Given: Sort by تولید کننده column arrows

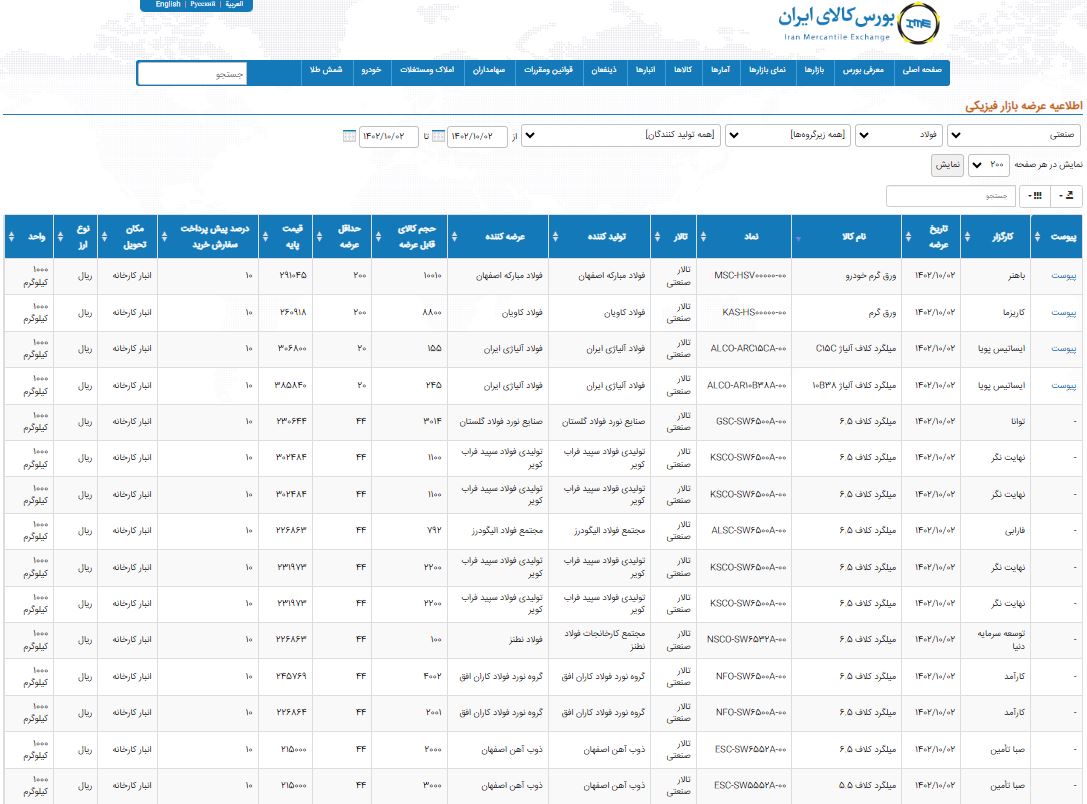Looking at the screenshot, I should tap(555, 236).
